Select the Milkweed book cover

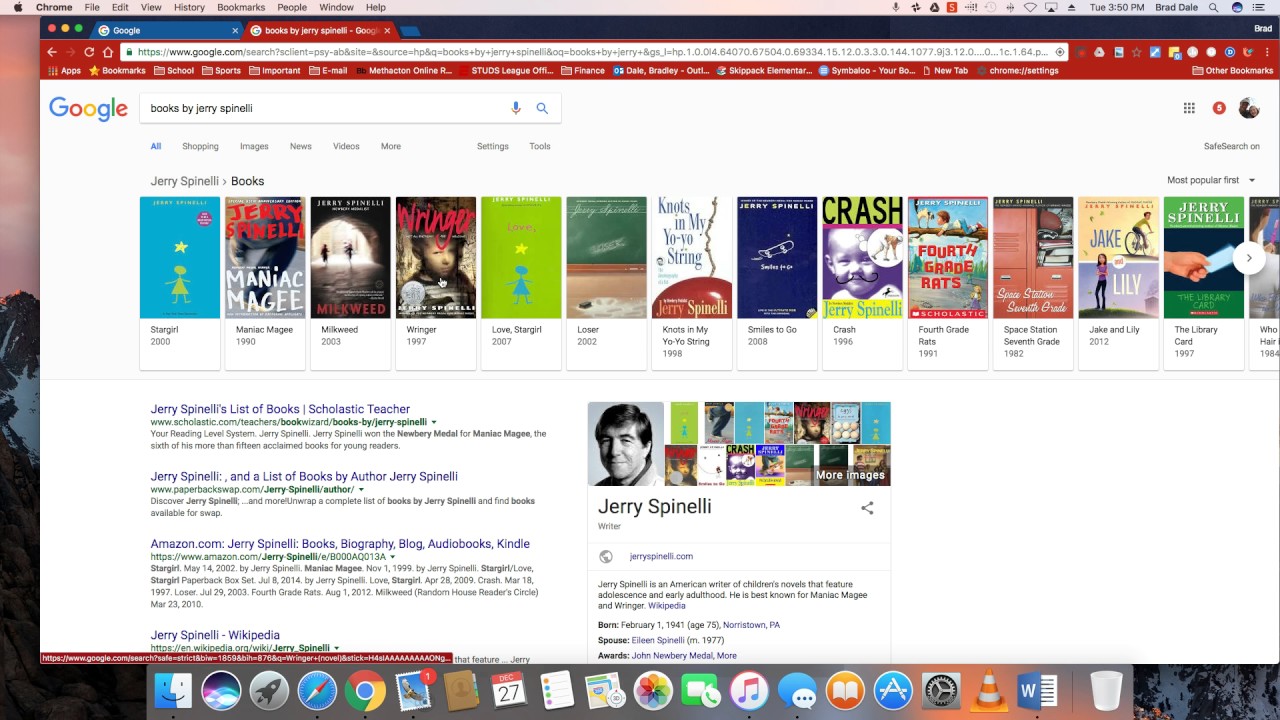pyautogui.click(x=350, y=257)
